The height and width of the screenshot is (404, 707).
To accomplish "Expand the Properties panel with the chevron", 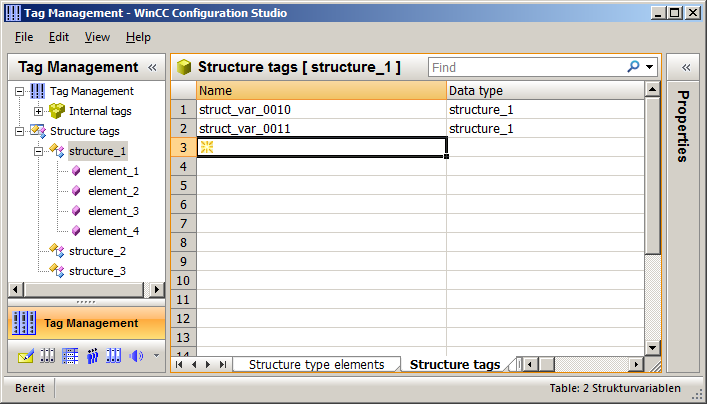I will click(686, 67).
